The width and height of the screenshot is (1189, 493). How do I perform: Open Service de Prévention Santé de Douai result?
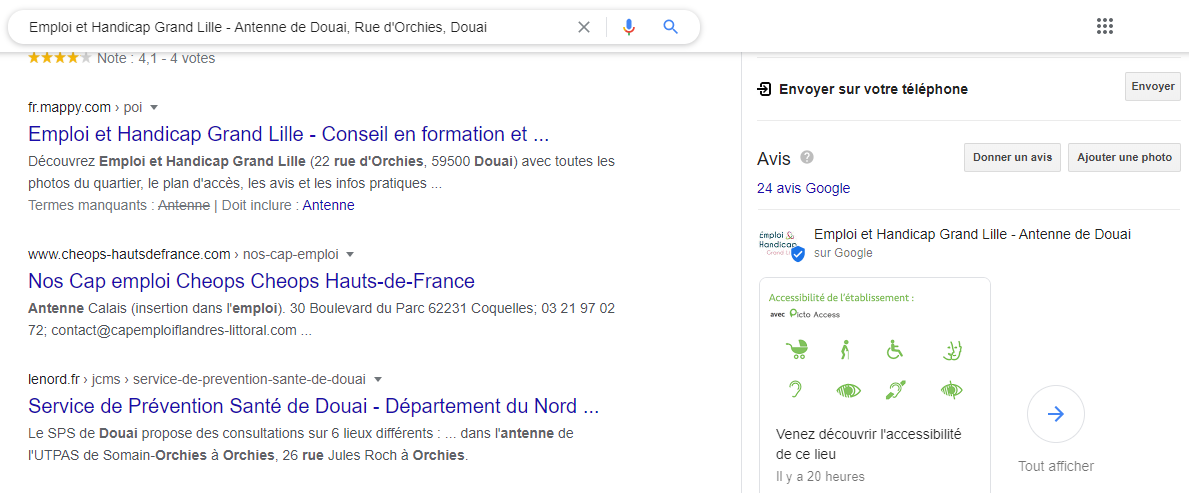[x=313, y=406]
